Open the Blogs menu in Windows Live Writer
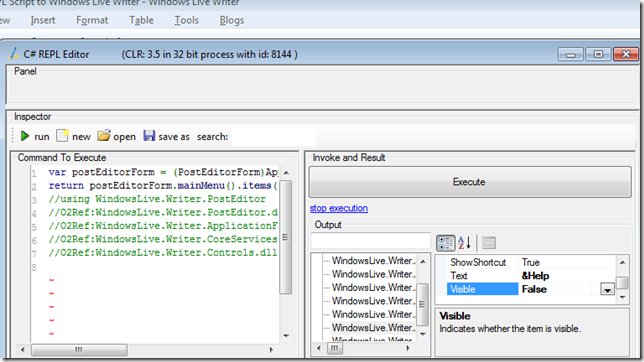The image size is (644, 362). click(x=232, y=20)
